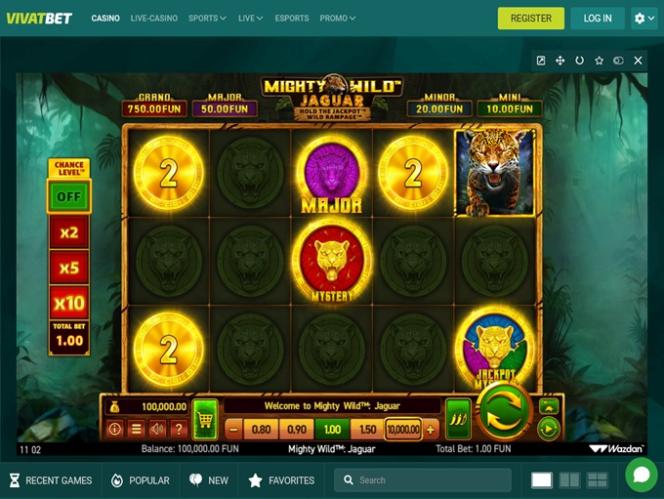The height and width of the screenshot is (499, 664).
Task: Spin the reels with the green spin button
Action: pos(504,411)
